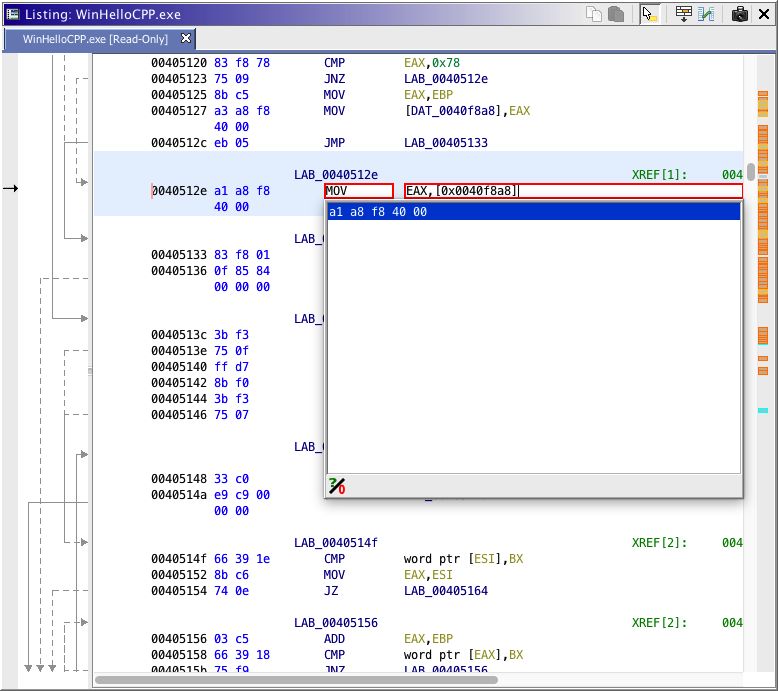Image resolution: width=778 pixels, height=691 pixels.
Task: Click the vertical scrollbar thumb of the listing
Action: 750,171
